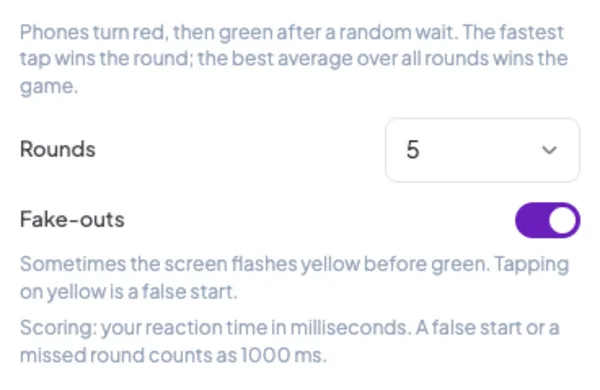Click 'tap wins the round' phrase
Viewport: 600px width, 390px height.
point(107,59)
